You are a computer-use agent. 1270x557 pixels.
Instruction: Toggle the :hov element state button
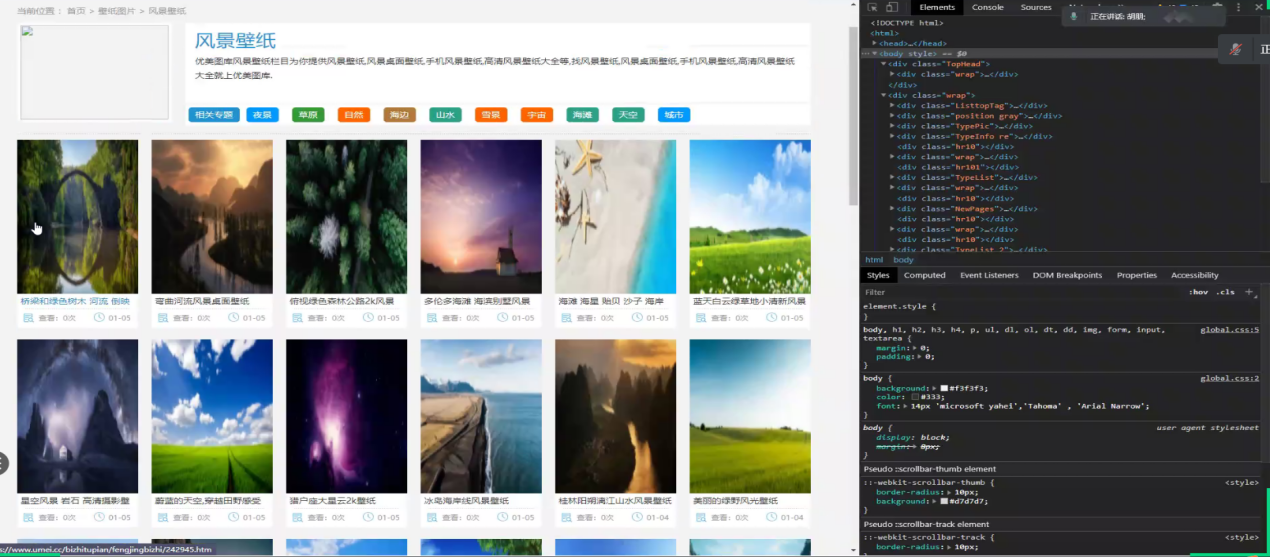pyautogui.click(x=1198, y=292)
